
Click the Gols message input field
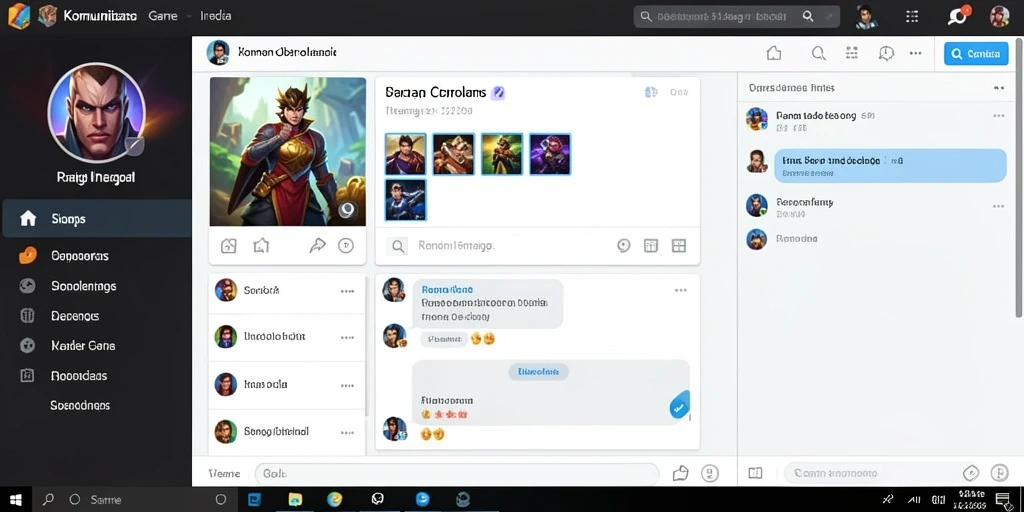coord(456,473)
